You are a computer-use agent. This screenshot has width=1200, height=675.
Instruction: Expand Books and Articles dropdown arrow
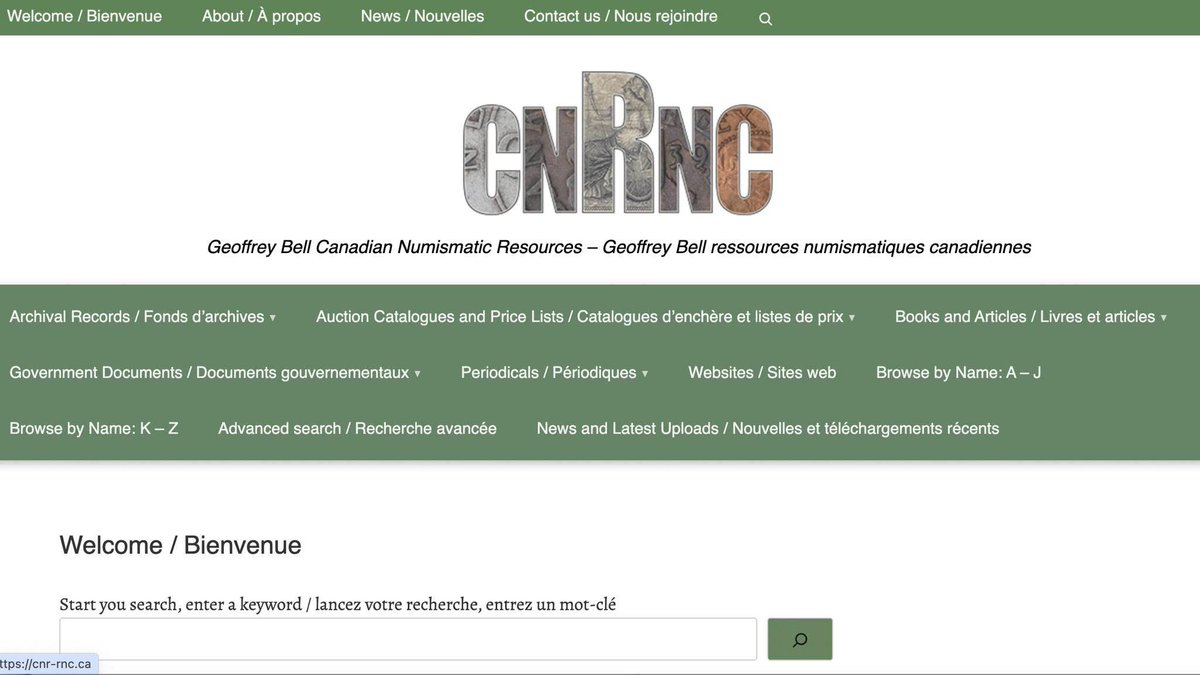[x=1163, y=318]
